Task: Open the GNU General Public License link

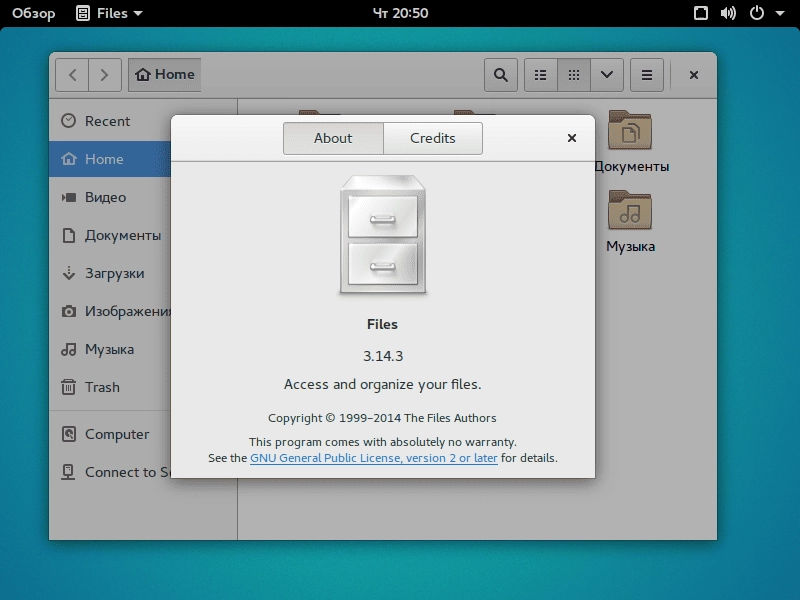Action: [373, 458]
